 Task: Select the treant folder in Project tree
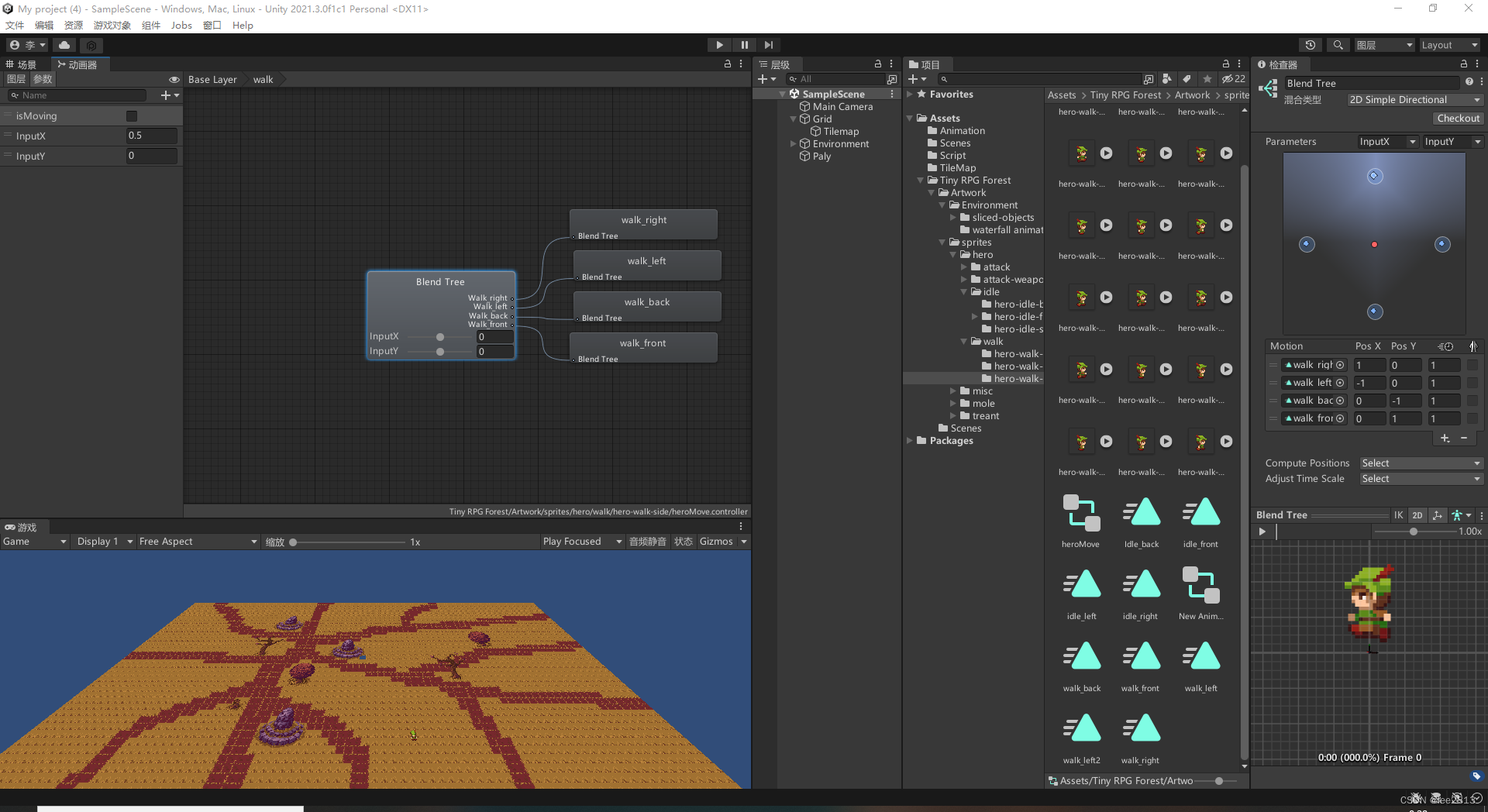coord(985,415)
